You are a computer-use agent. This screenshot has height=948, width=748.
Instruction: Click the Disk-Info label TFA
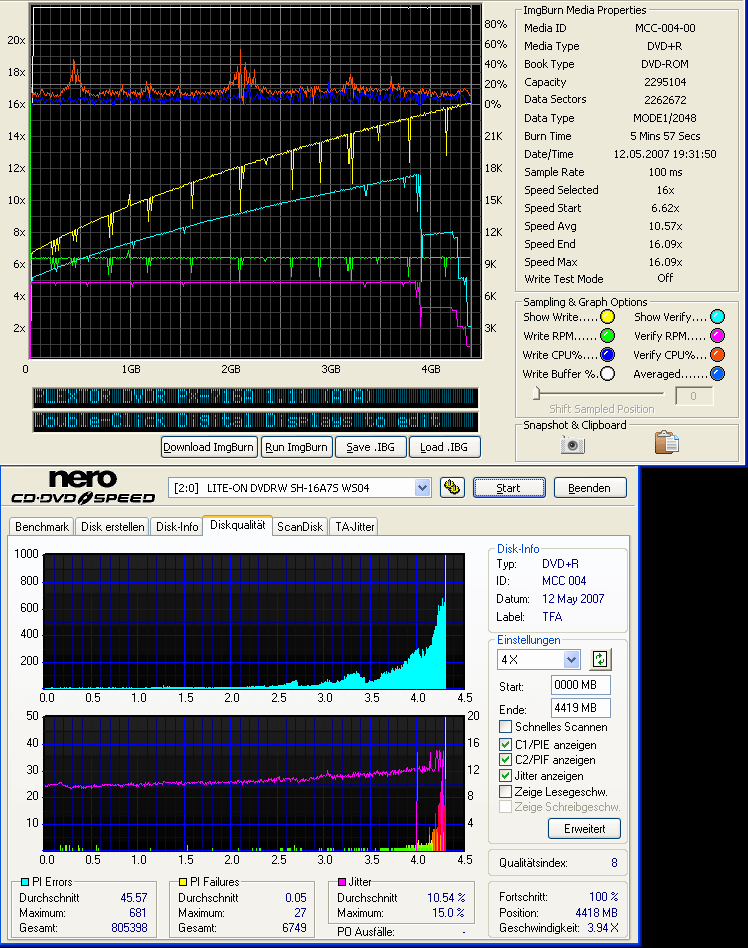552,617
